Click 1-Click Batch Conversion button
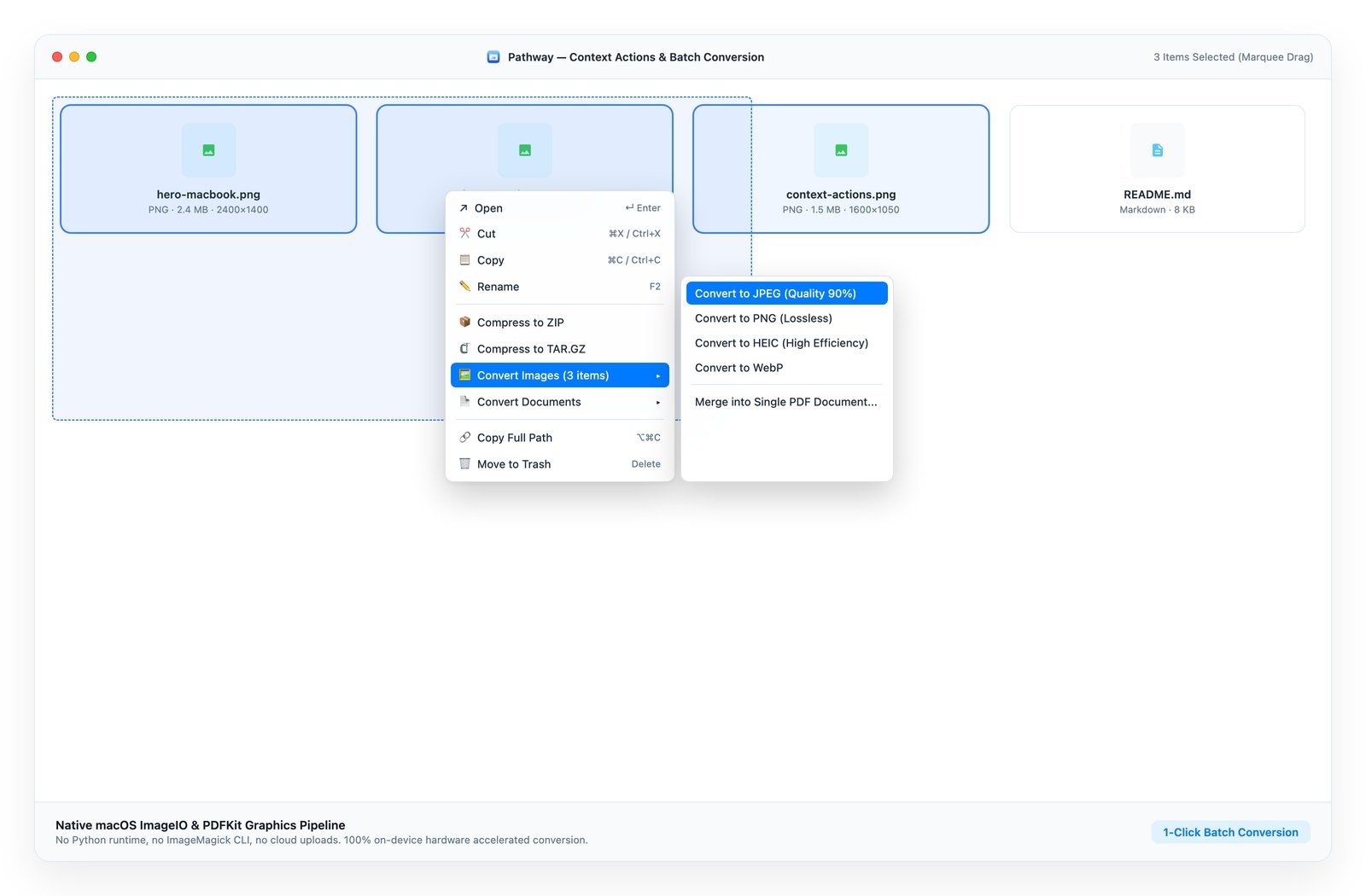This screenshot has width=1366, height=896. click(1230, 832)
